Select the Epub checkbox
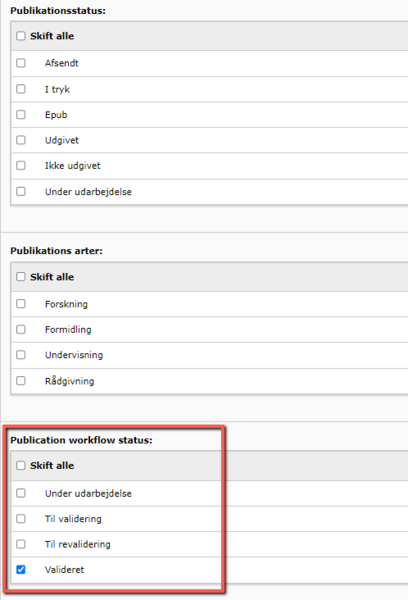This screenshot has width=408, height=600. coord(21,114)
